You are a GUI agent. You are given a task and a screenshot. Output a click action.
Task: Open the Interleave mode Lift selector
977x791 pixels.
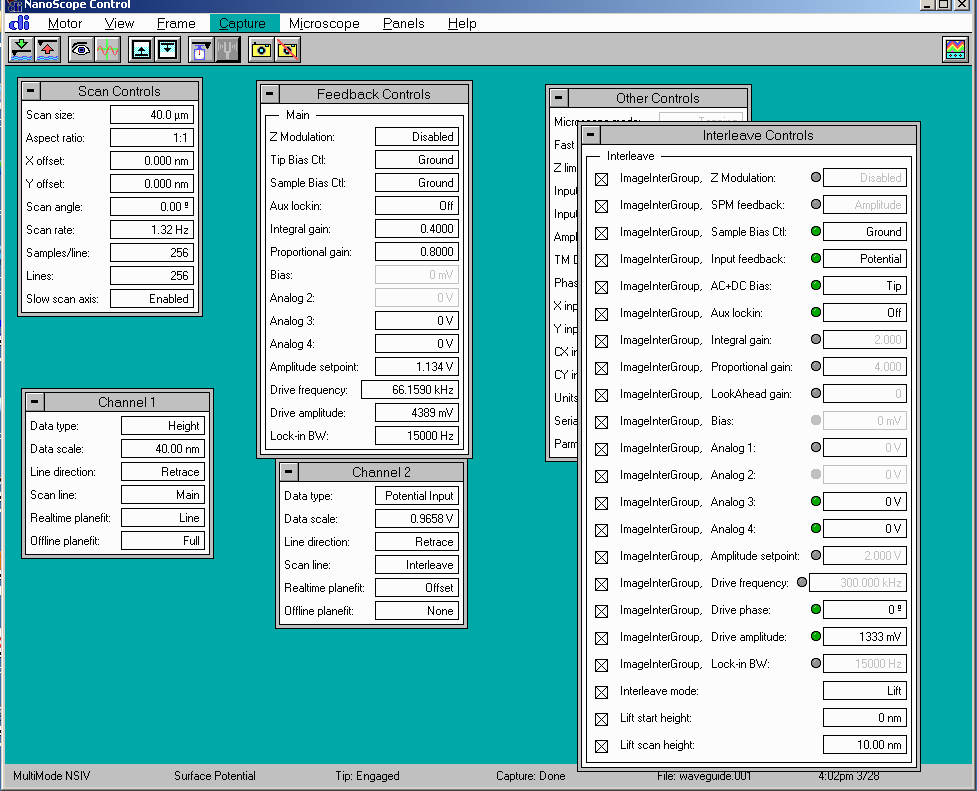pyautogui.click(x=864, y=691)
